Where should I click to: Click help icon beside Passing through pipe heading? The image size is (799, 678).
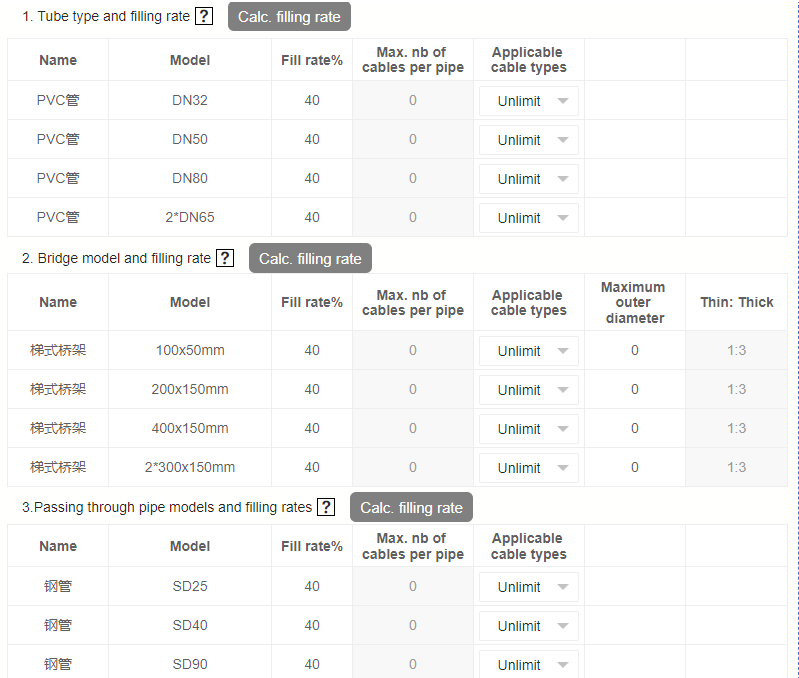point(326,507)
